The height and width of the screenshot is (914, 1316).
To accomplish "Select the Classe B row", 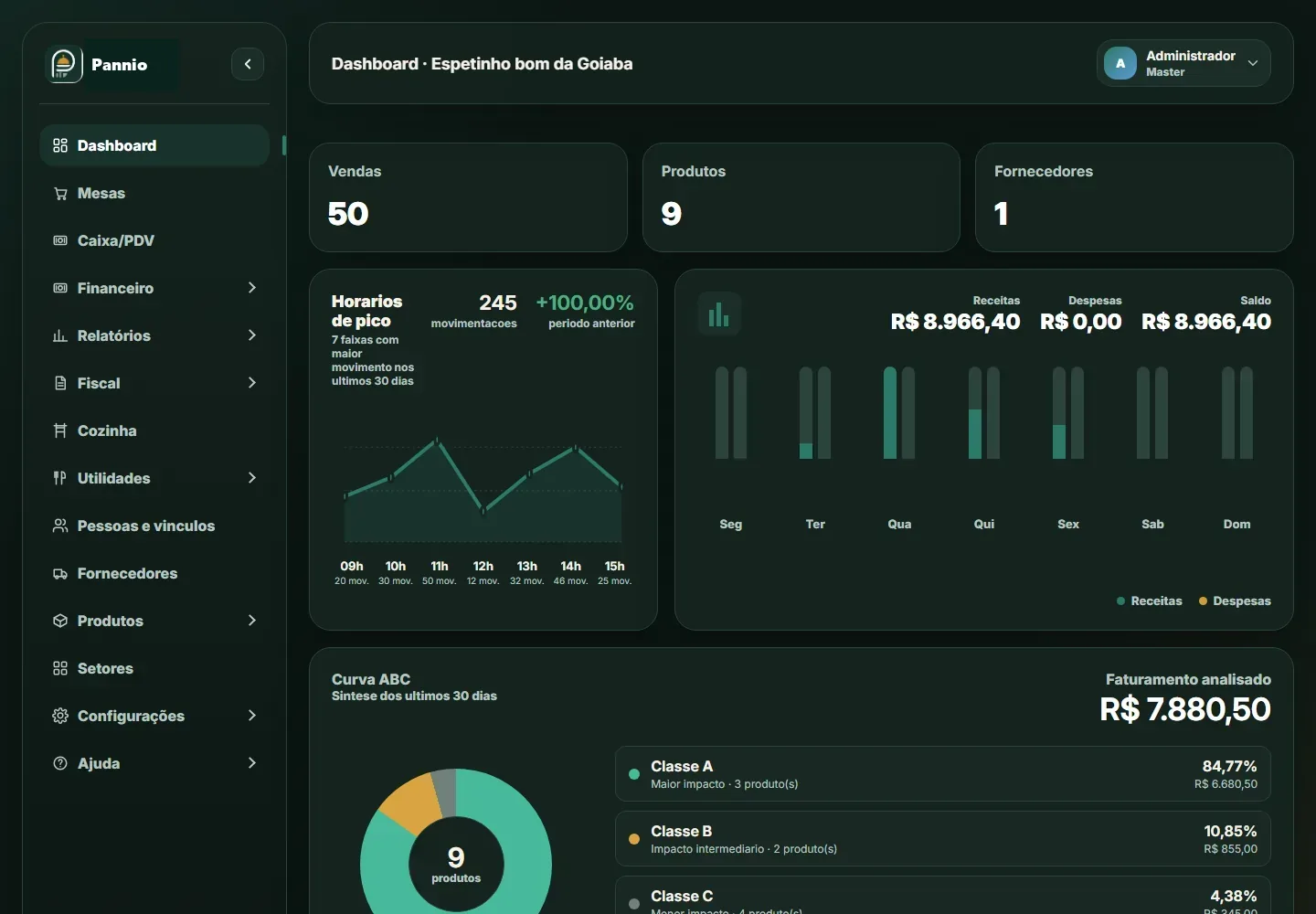I will 943,839.
